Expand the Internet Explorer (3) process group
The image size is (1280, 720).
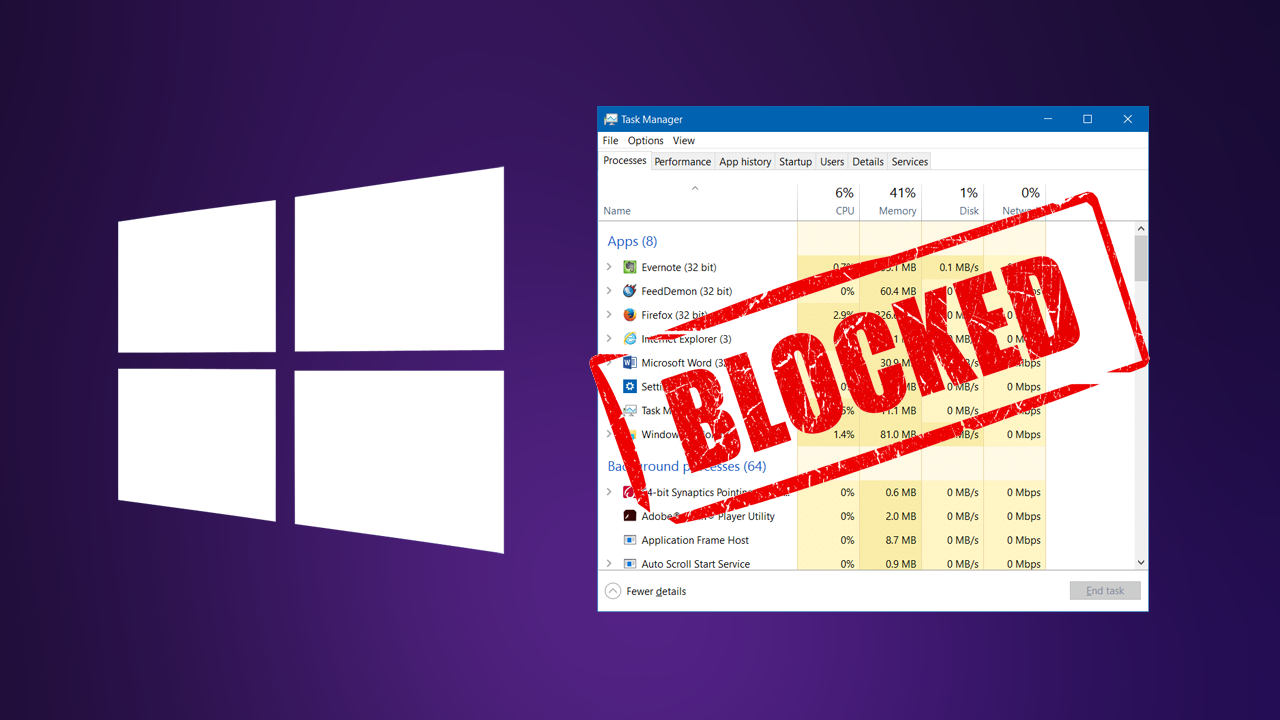609,339
